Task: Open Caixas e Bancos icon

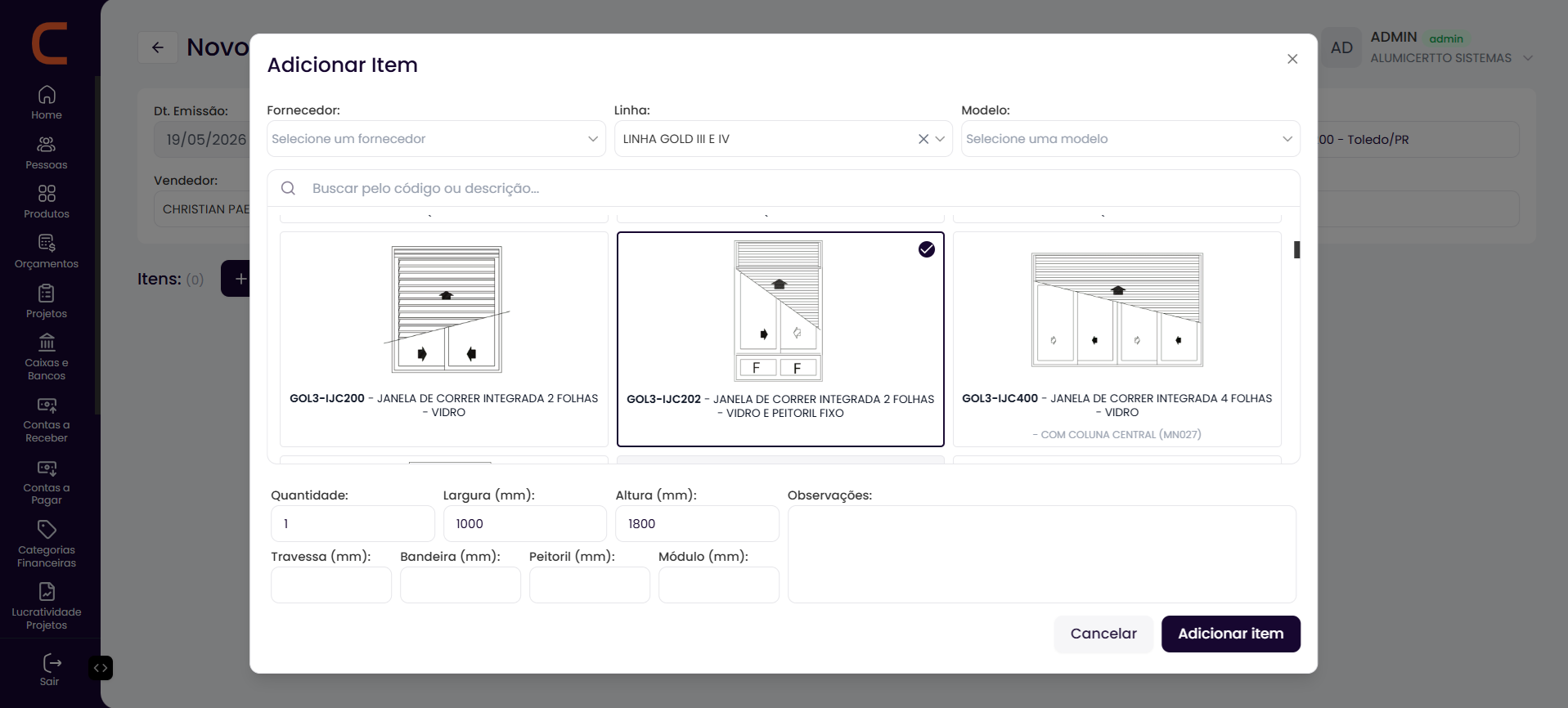Action: 47,342
